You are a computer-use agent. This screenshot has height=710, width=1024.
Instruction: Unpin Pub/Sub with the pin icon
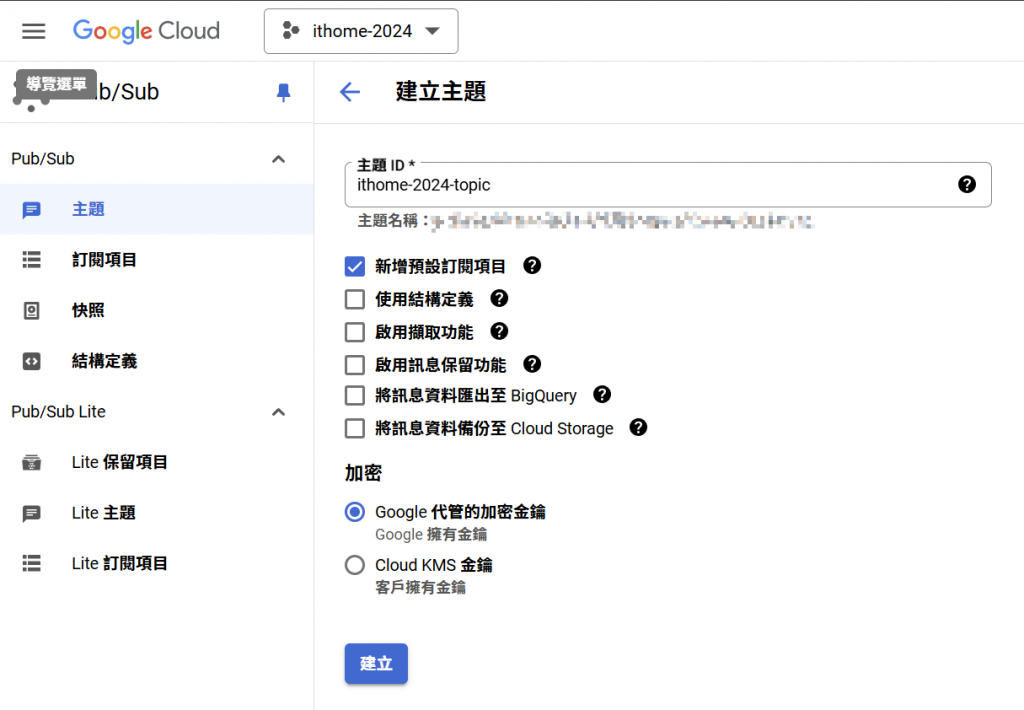click(283, 92)
